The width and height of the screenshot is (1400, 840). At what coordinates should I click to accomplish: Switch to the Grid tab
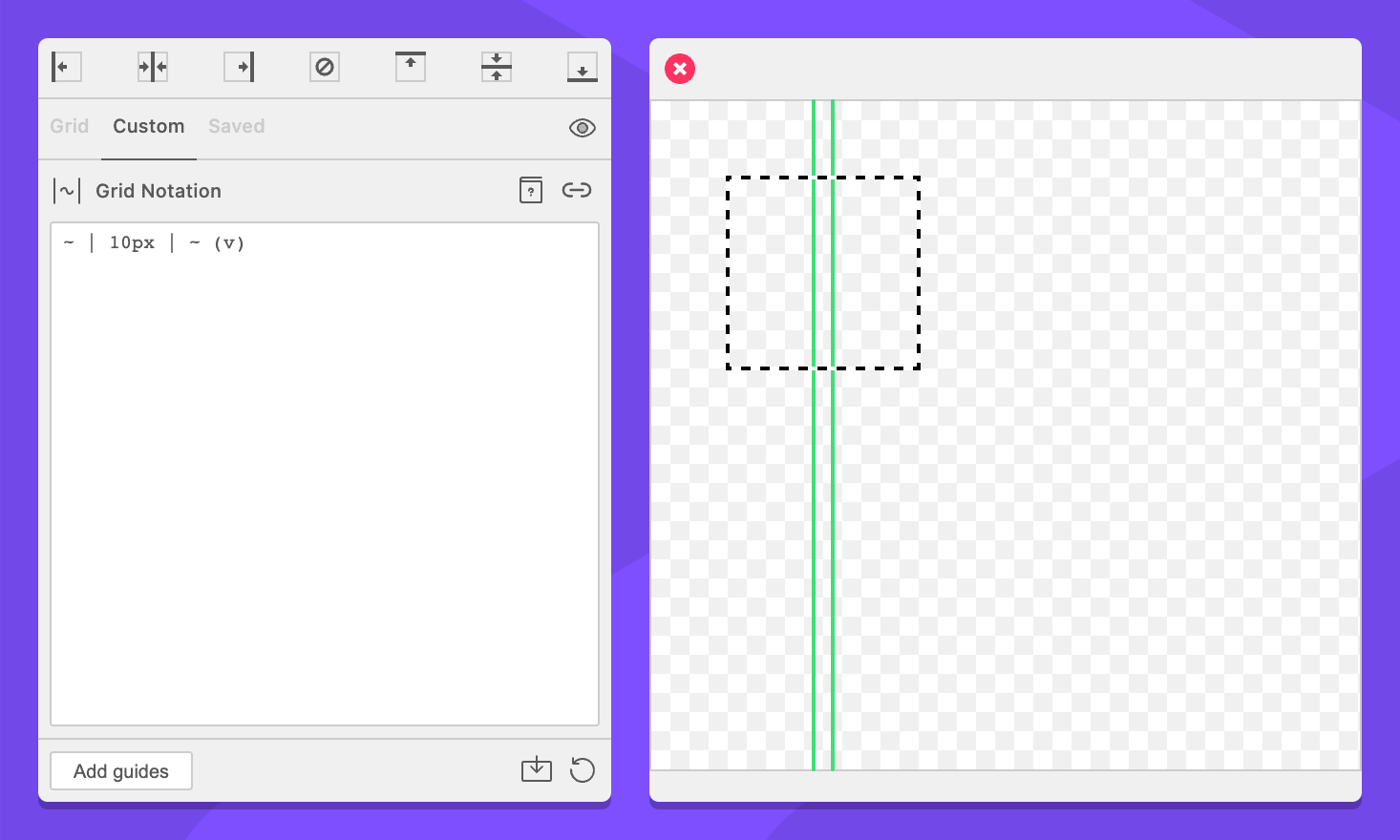69,126
